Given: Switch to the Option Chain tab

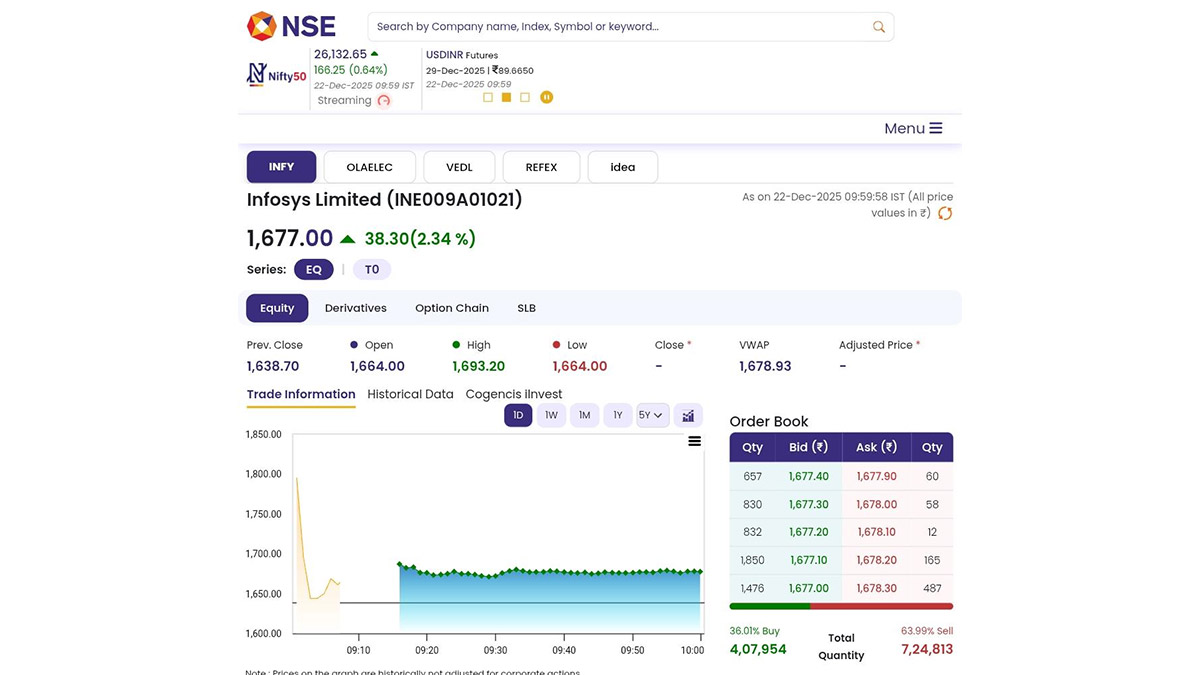Looking at the screenshot, I should tap(452, 308).
